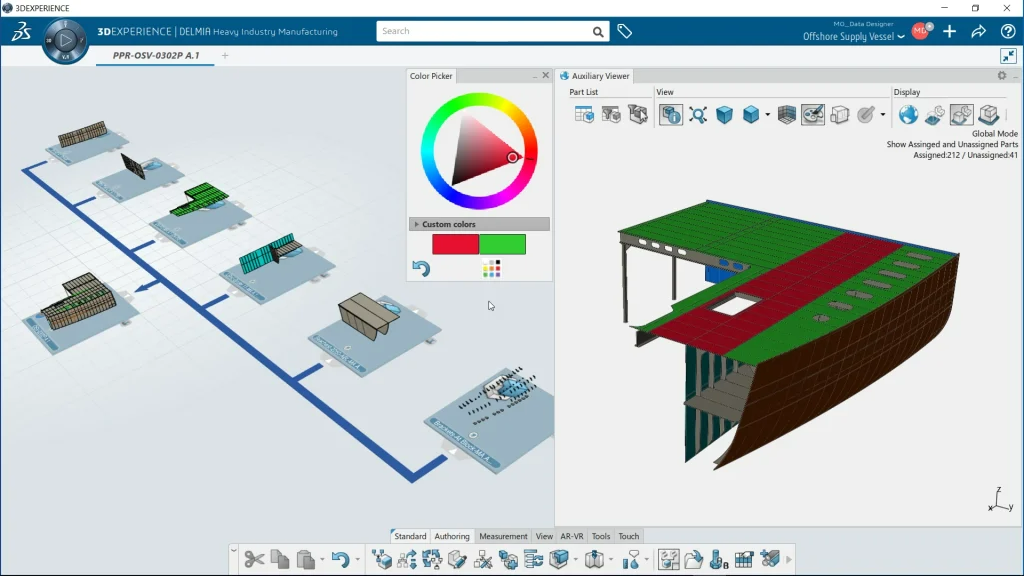Click the Share arrow icon in top bar
1024x576 pixels.
pos(979,31)
